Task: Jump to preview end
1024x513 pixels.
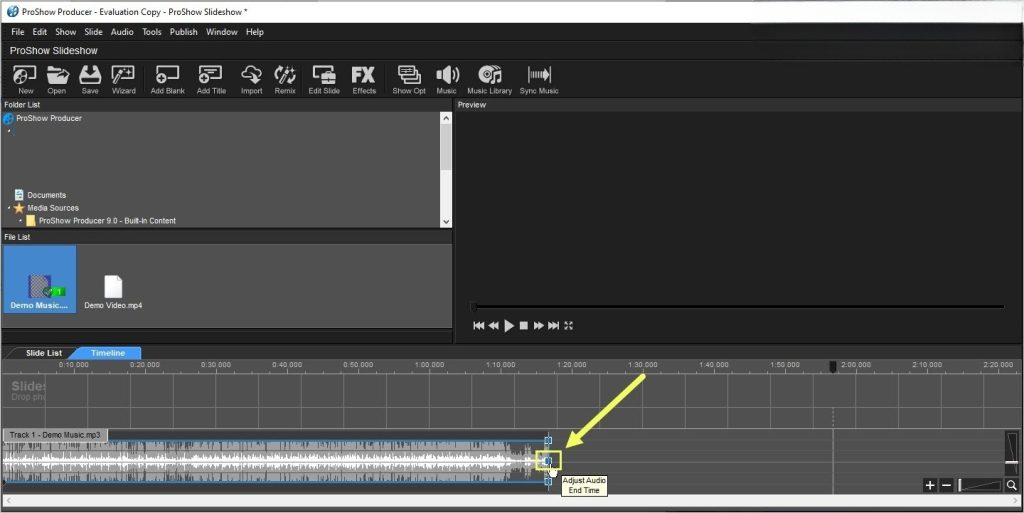Action: pos(554,326)
